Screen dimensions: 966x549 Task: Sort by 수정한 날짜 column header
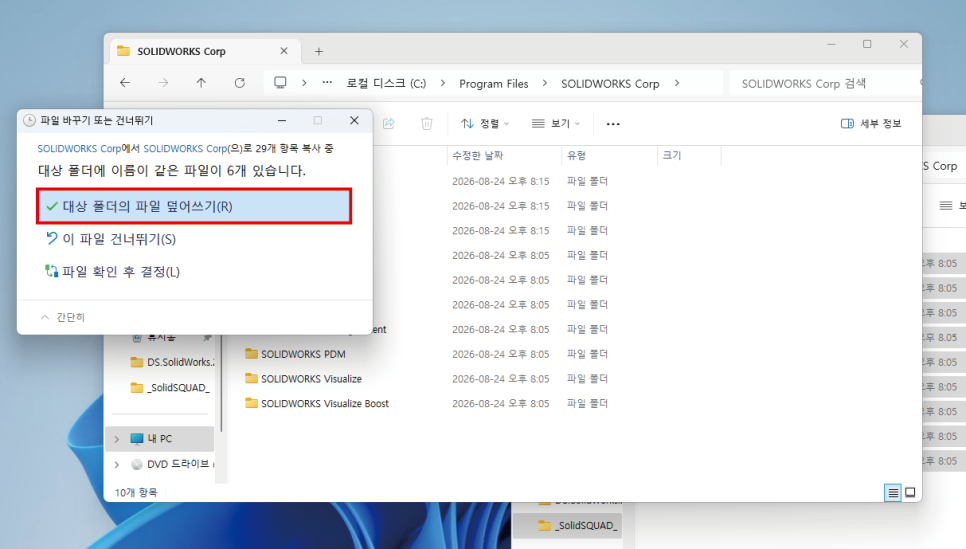click(x=477, y=155)
